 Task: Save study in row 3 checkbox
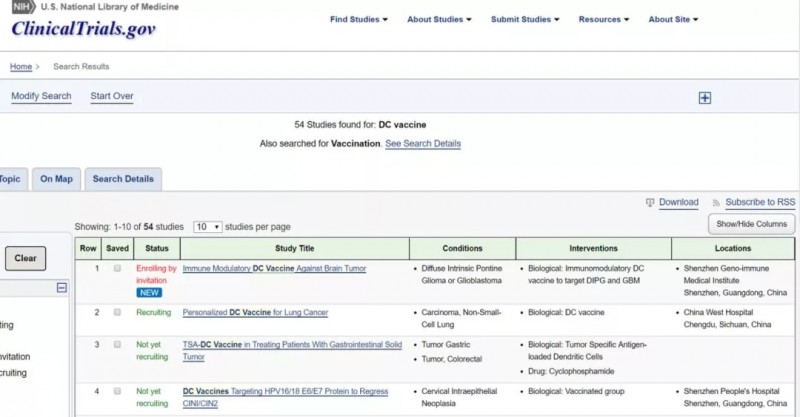pyautogui.click(x=117, y=345)
